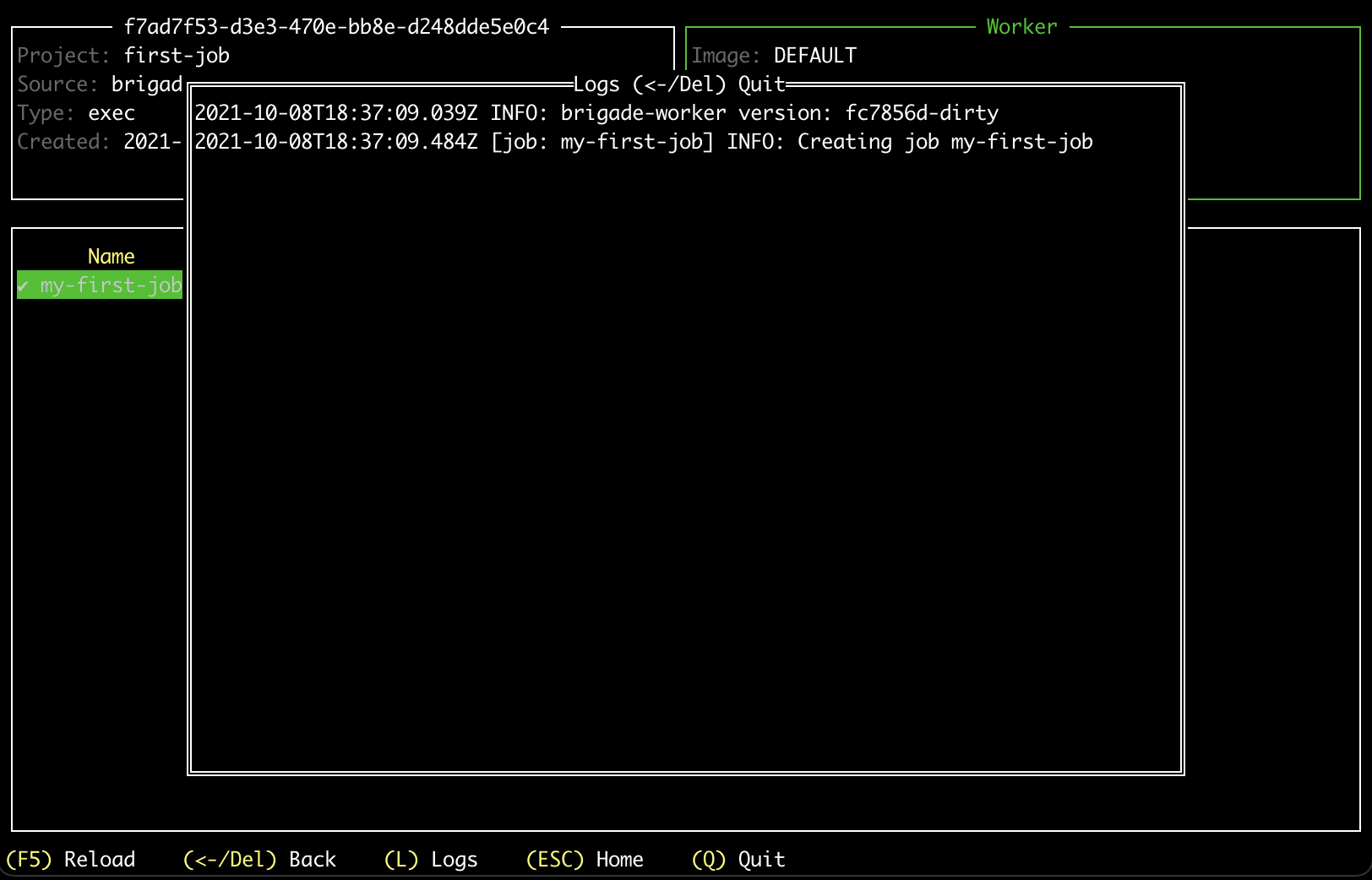Click the Source field
Screen dimensions: 1372x880
pyautogui.click(x=100, y=84)
